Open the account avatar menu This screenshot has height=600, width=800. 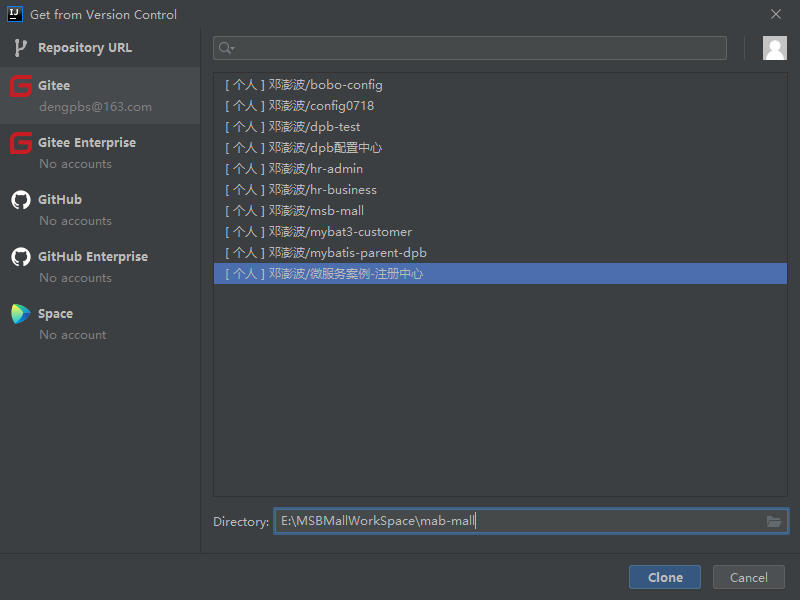click(x=774, y=48)
